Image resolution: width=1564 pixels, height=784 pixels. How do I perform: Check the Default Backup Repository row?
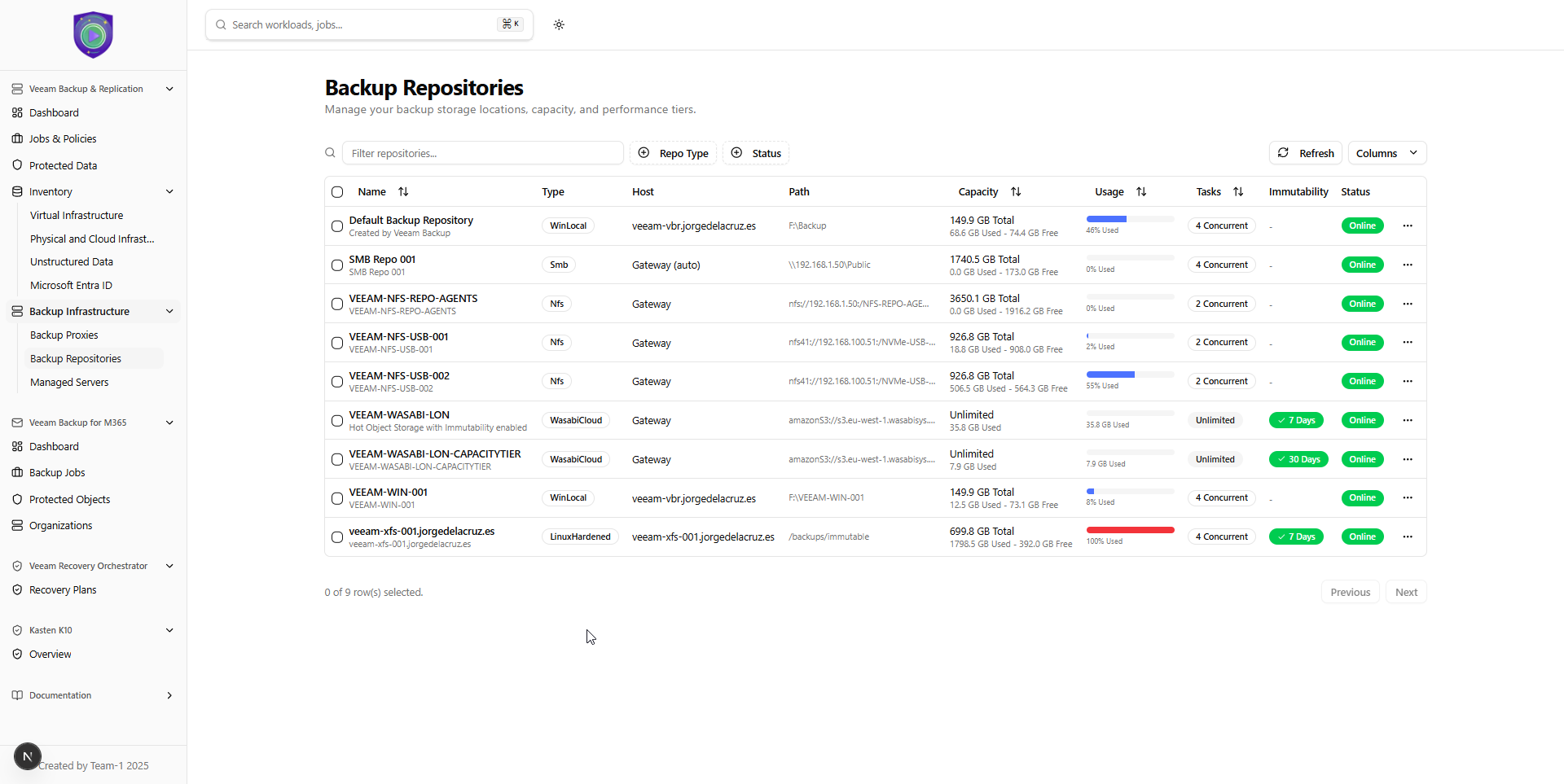(x=337, y=226)
